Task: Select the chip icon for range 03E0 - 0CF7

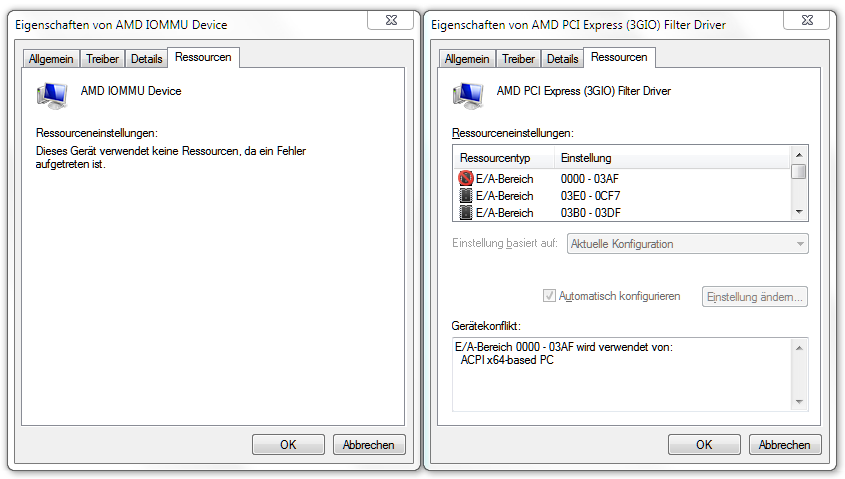Action: pyautogui.click(x=466, y=196)
